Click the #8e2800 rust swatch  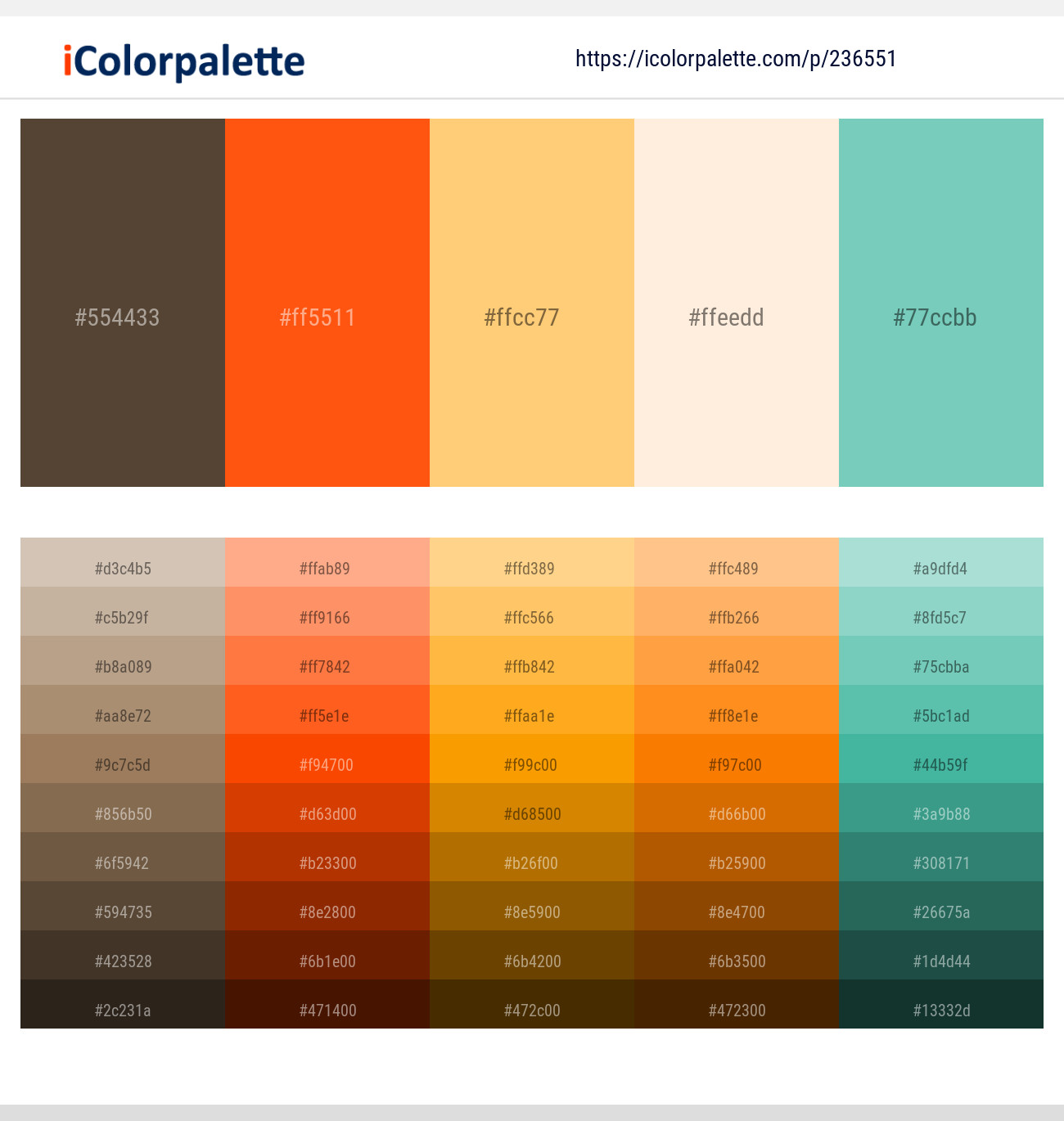(x=327, y=912)
